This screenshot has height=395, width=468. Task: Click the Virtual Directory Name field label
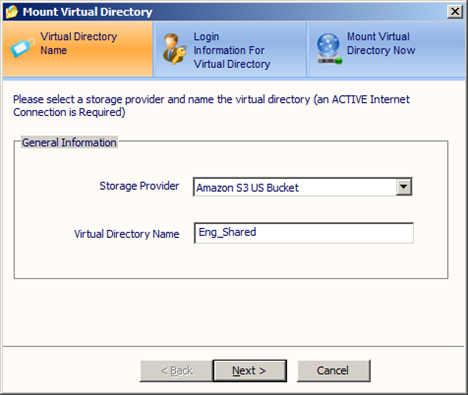(127, 234)
